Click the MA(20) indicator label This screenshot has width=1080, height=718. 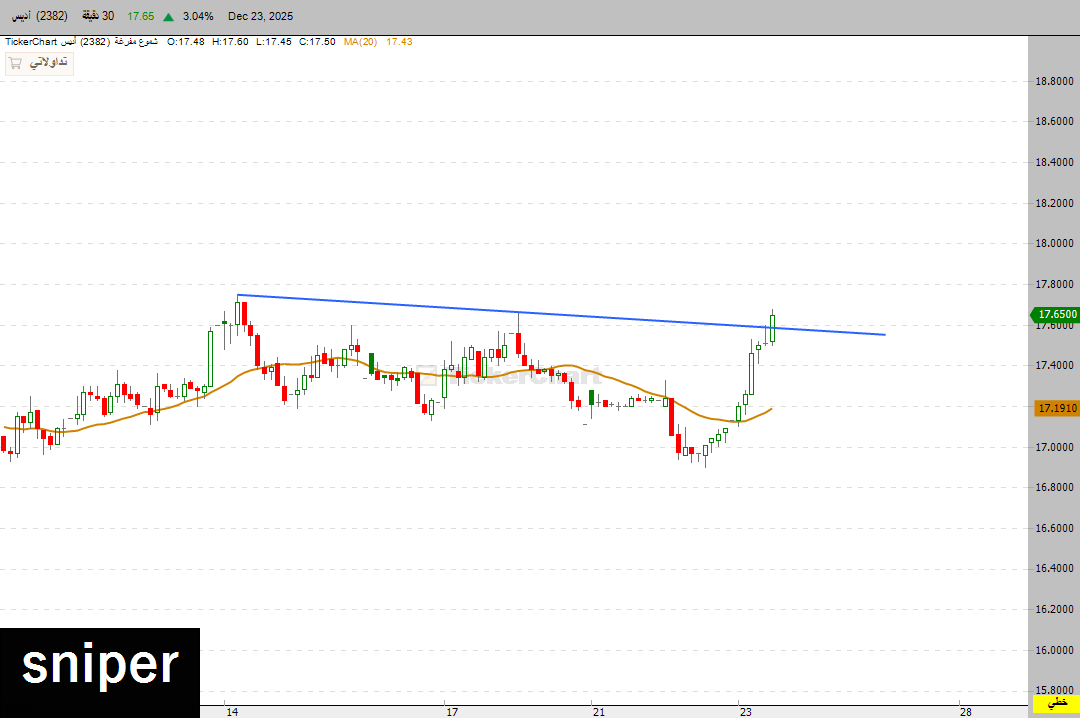[x=360, y=42]
